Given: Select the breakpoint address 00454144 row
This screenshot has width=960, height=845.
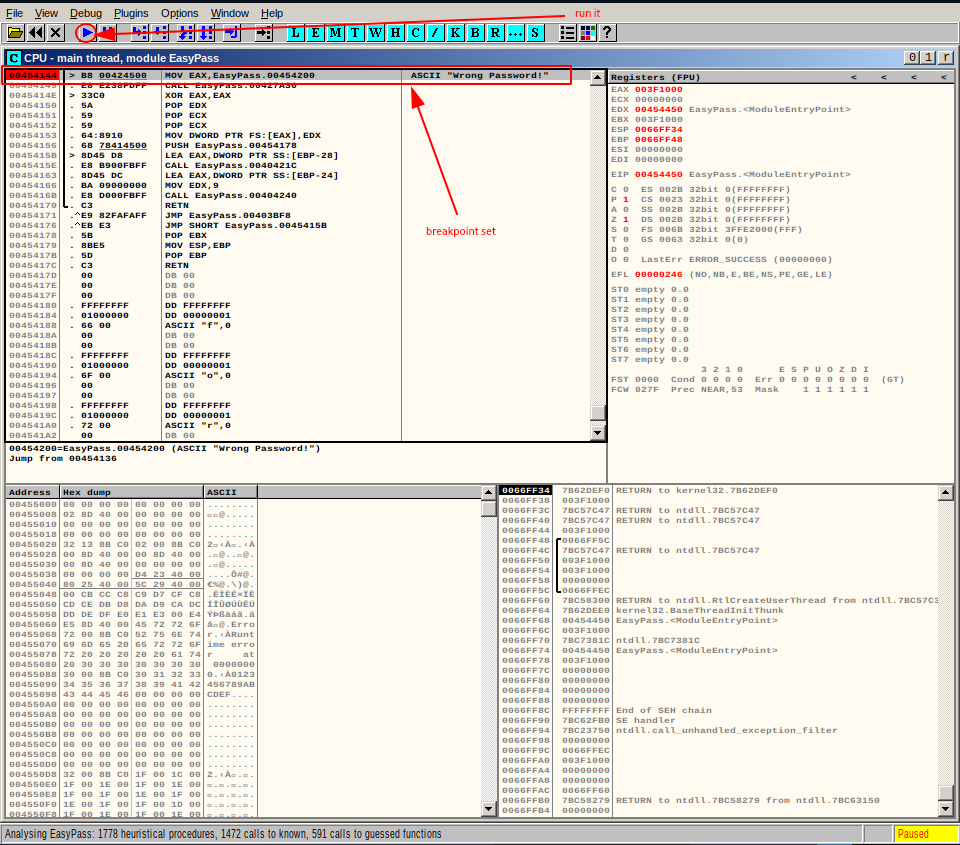Looking at the screenshot, I should (31, 75).
